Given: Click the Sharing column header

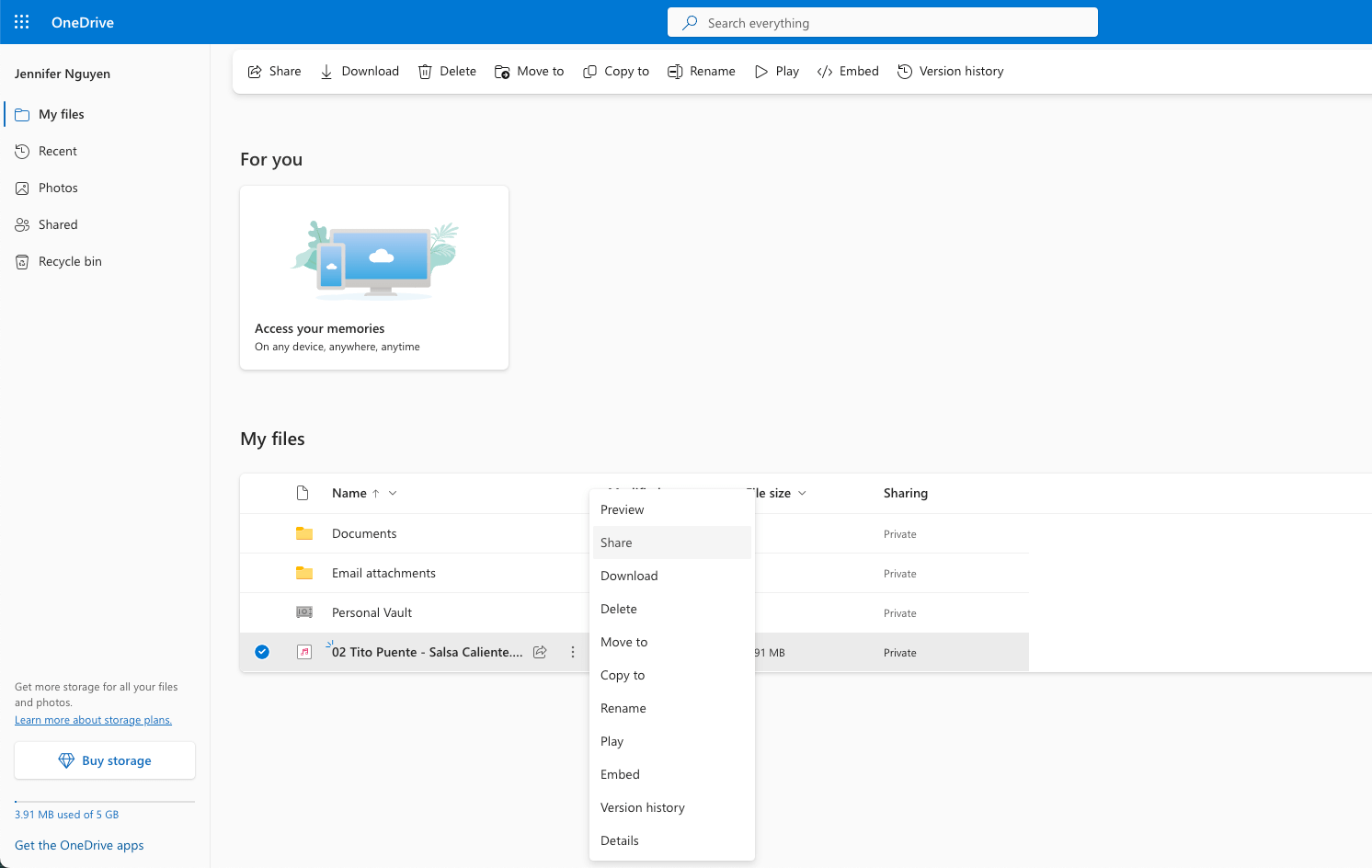Looking at the screenshot, I should [906, 493].
